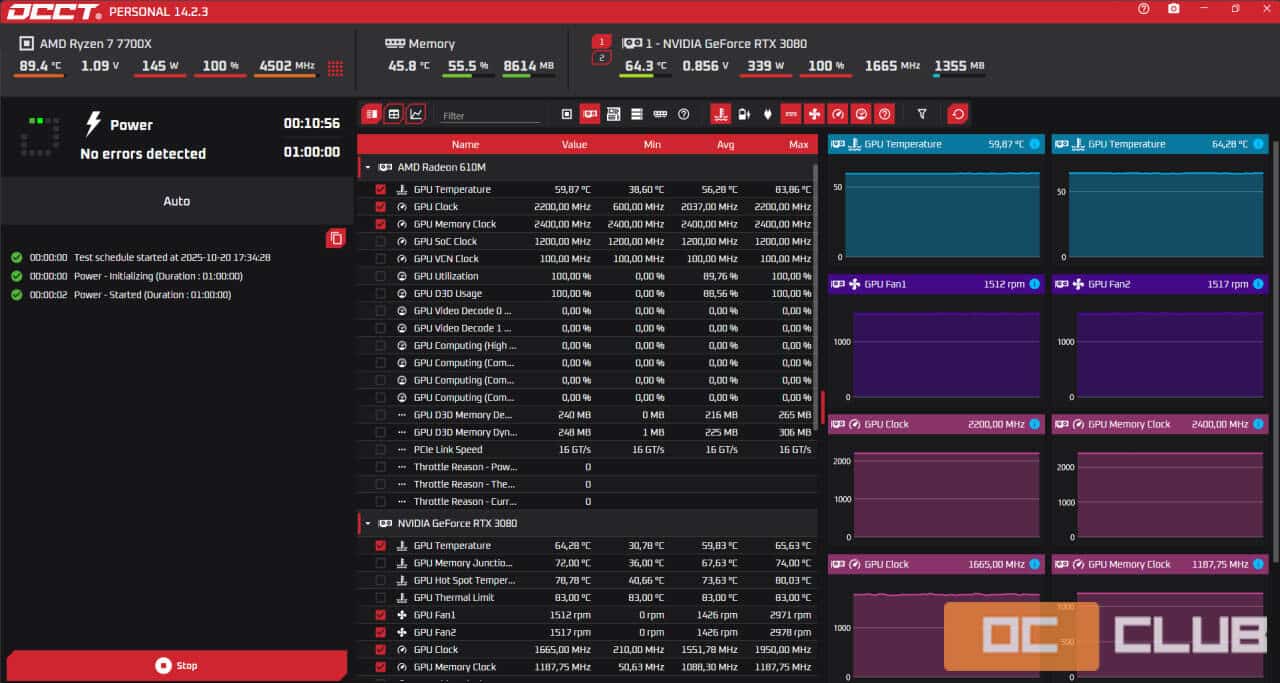Open help icon in title bar
This screenshot has height=683, width=1280.
click(1144, 9)
